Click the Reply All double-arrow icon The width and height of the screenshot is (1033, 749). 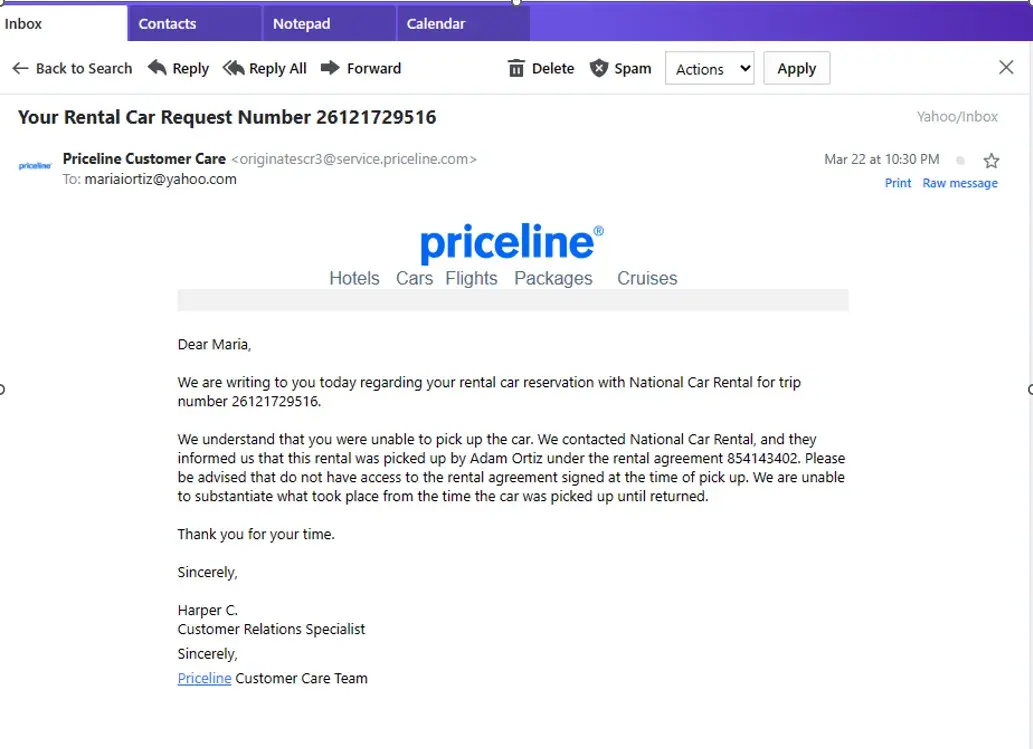point(233,68)
